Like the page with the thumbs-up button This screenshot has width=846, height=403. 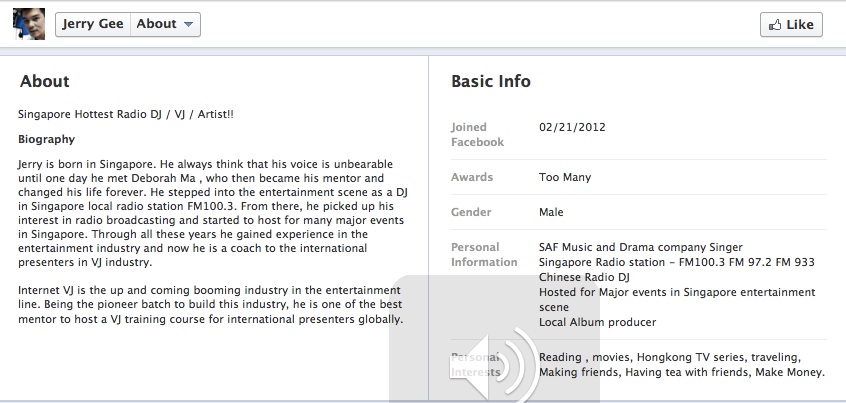coord(790,25)
